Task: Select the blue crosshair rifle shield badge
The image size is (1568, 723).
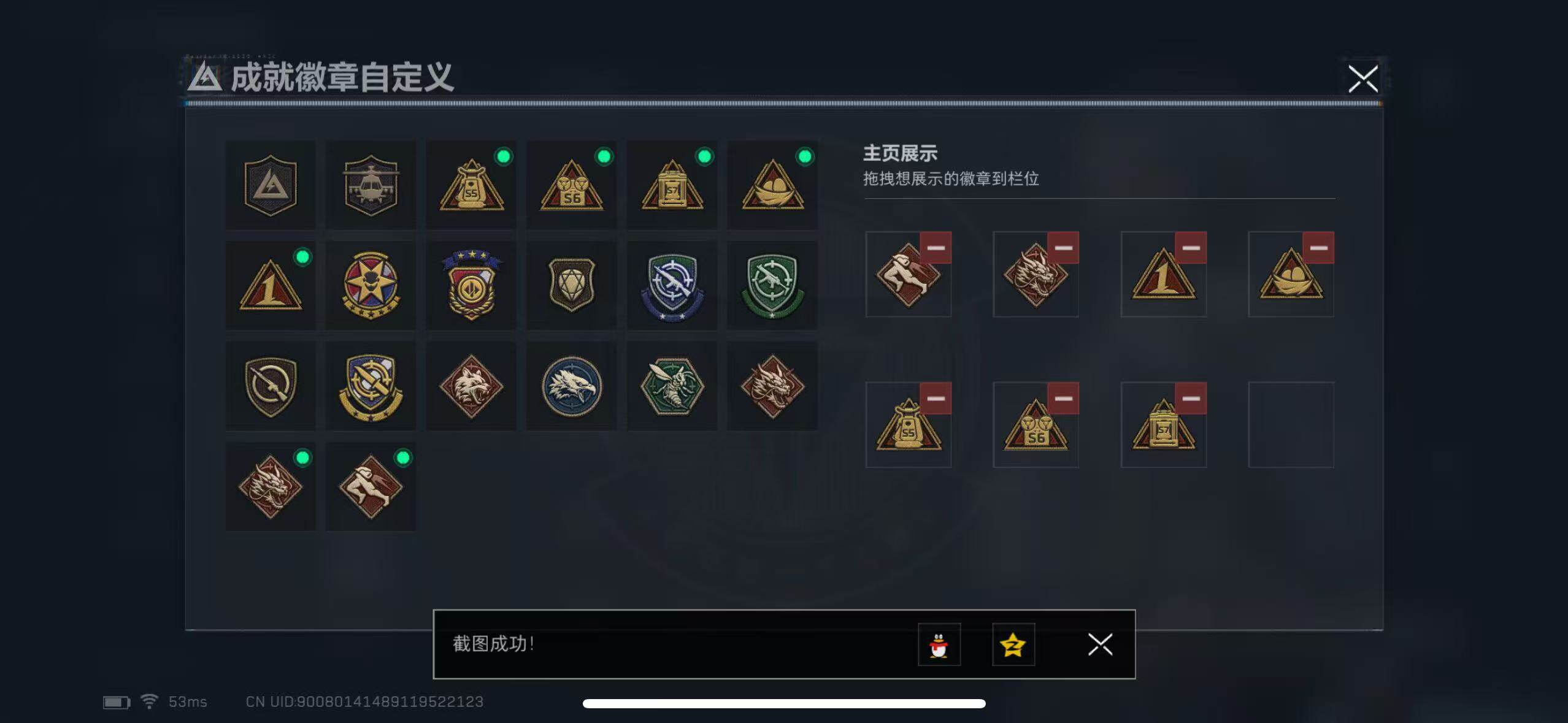Action: 672,286
